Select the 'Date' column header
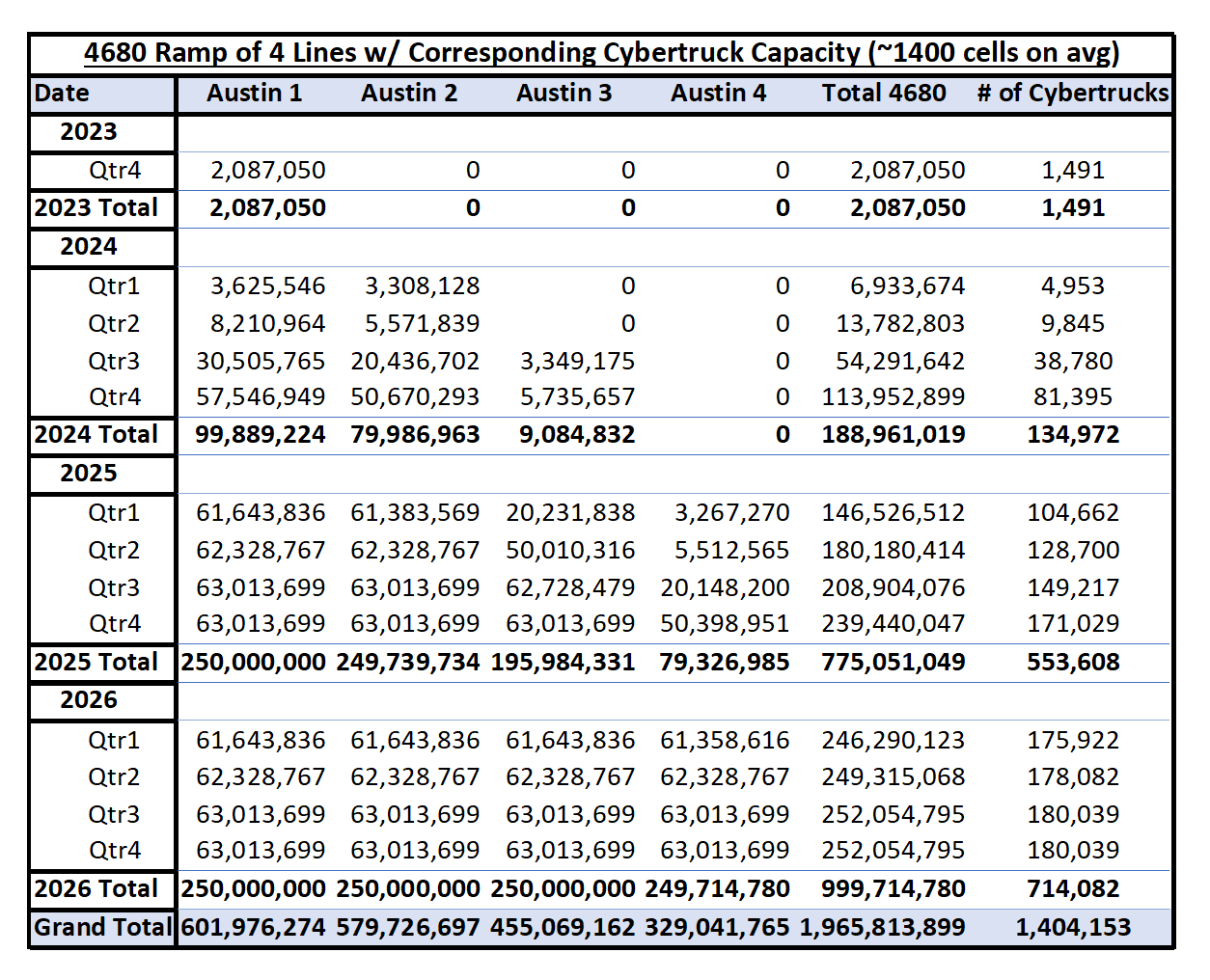 (62, 94)
